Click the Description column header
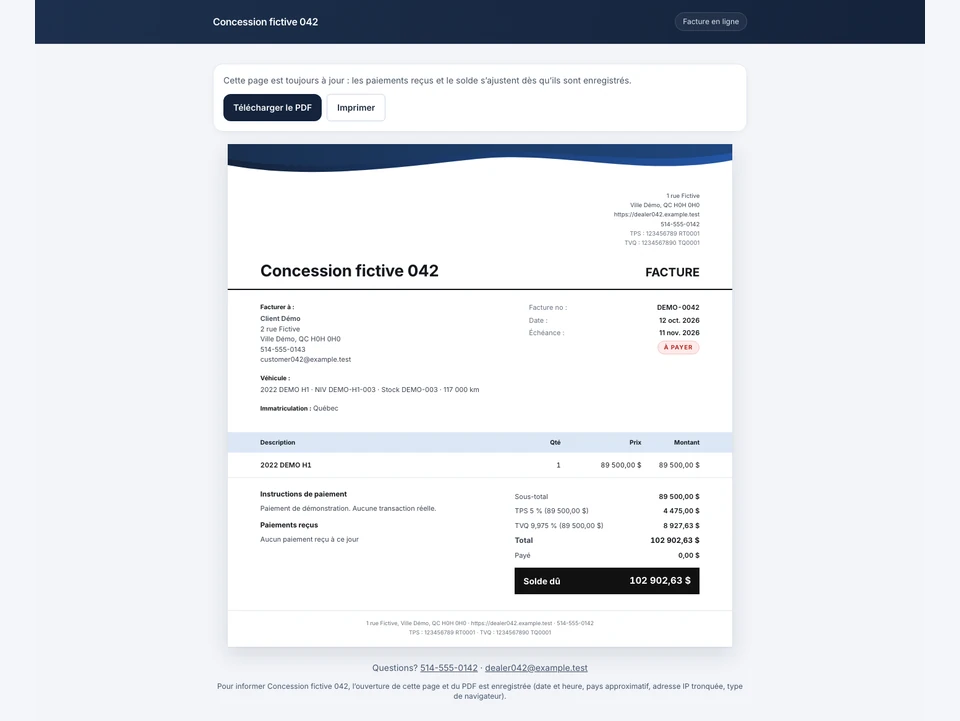The width and height of the screenshot is (960, 721). pos(277,443)
